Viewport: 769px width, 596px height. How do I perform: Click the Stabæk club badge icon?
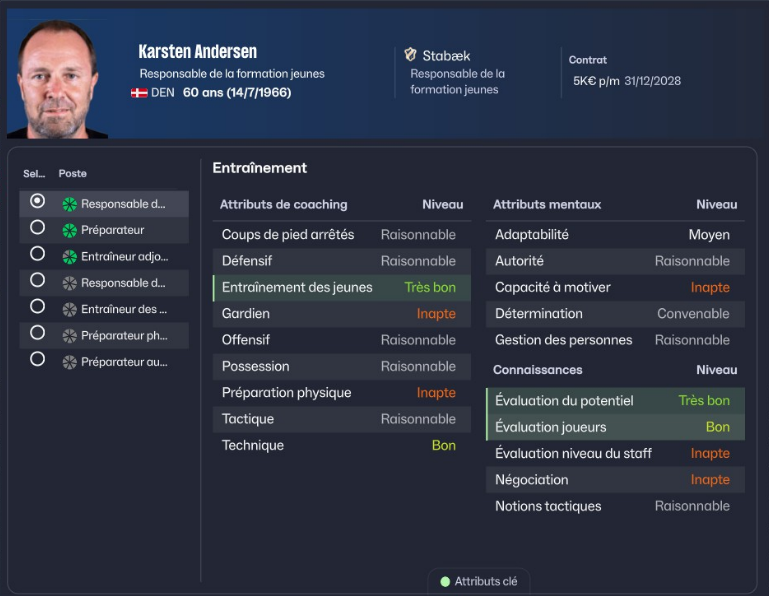[x=410, y=55]
